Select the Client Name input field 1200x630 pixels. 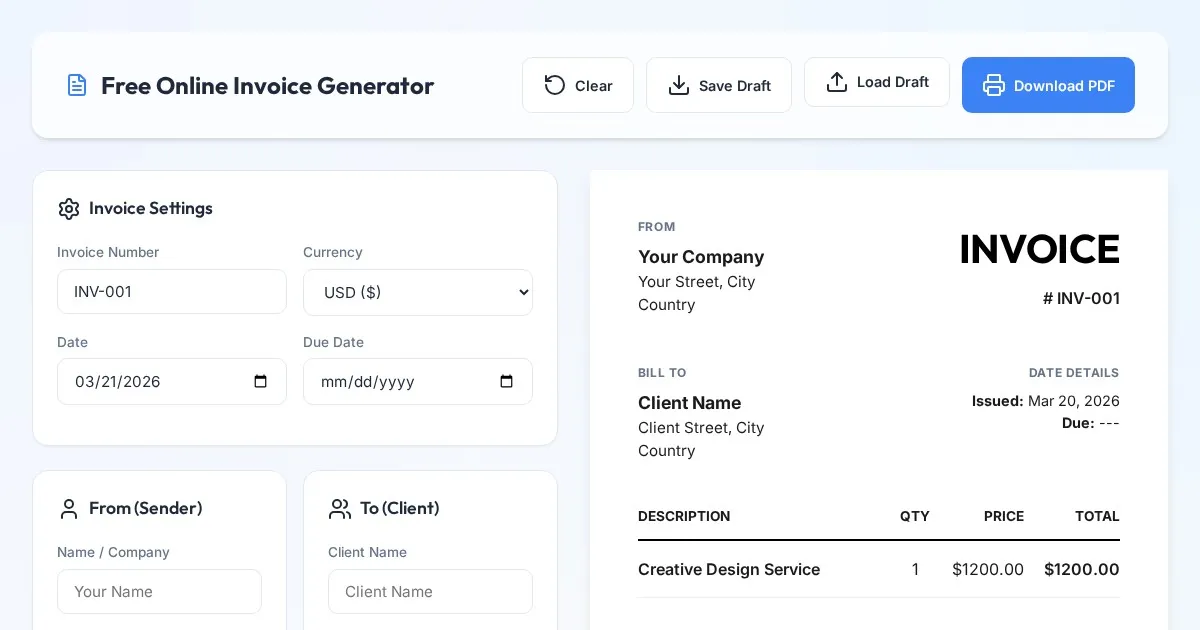(430, 591)
